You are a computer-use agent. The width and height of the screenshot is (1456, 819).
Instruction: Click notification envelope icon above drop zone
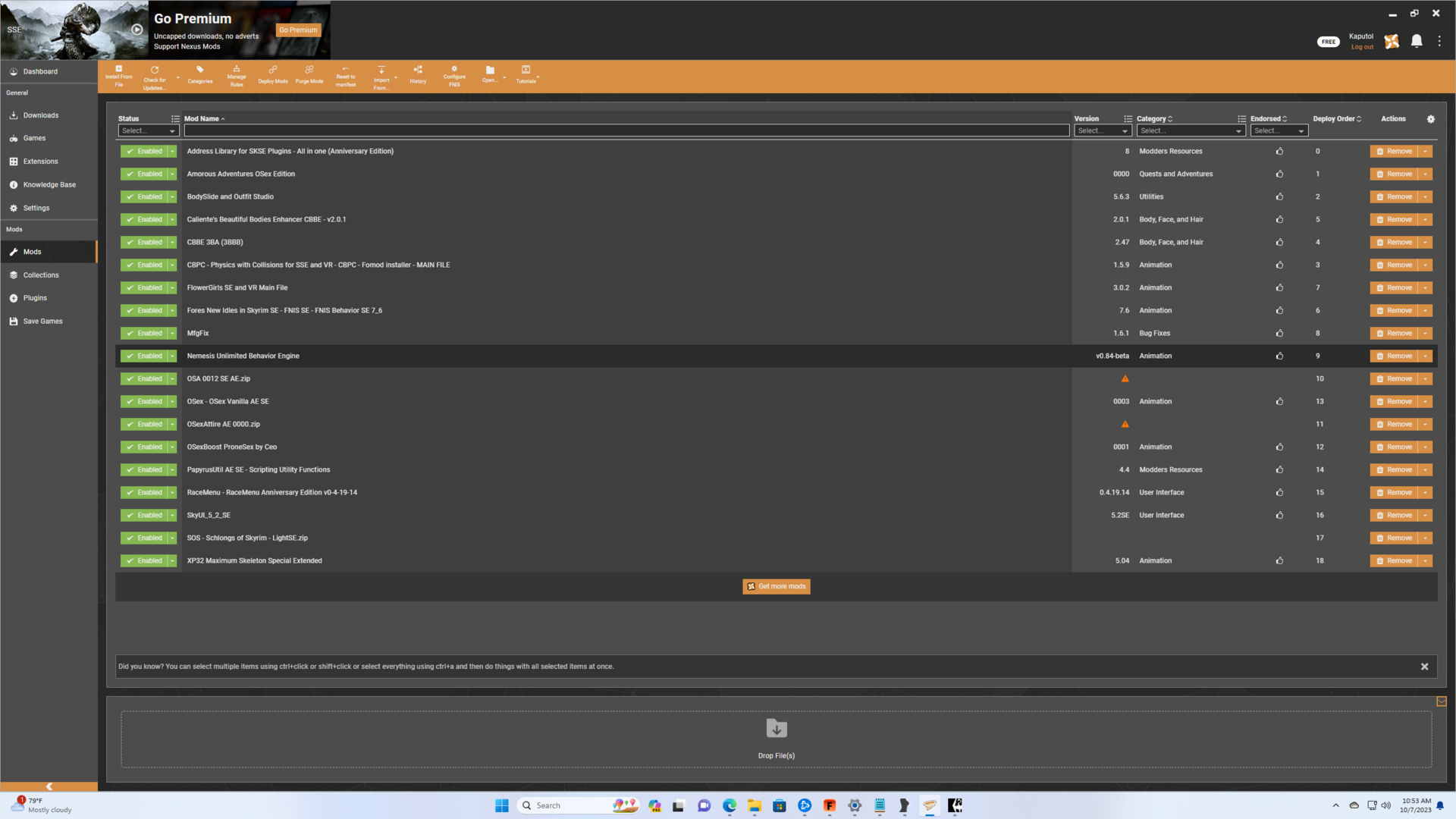point(1442,701)
